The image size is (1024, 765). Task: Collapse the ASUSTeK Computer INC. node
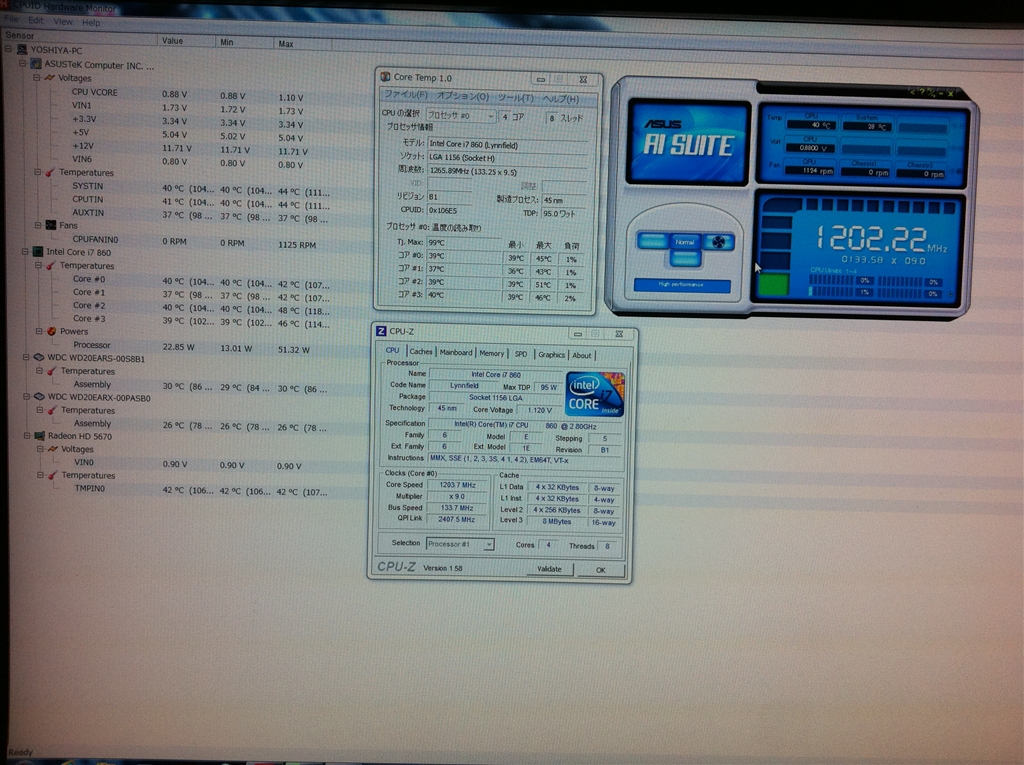pos(23,63)
